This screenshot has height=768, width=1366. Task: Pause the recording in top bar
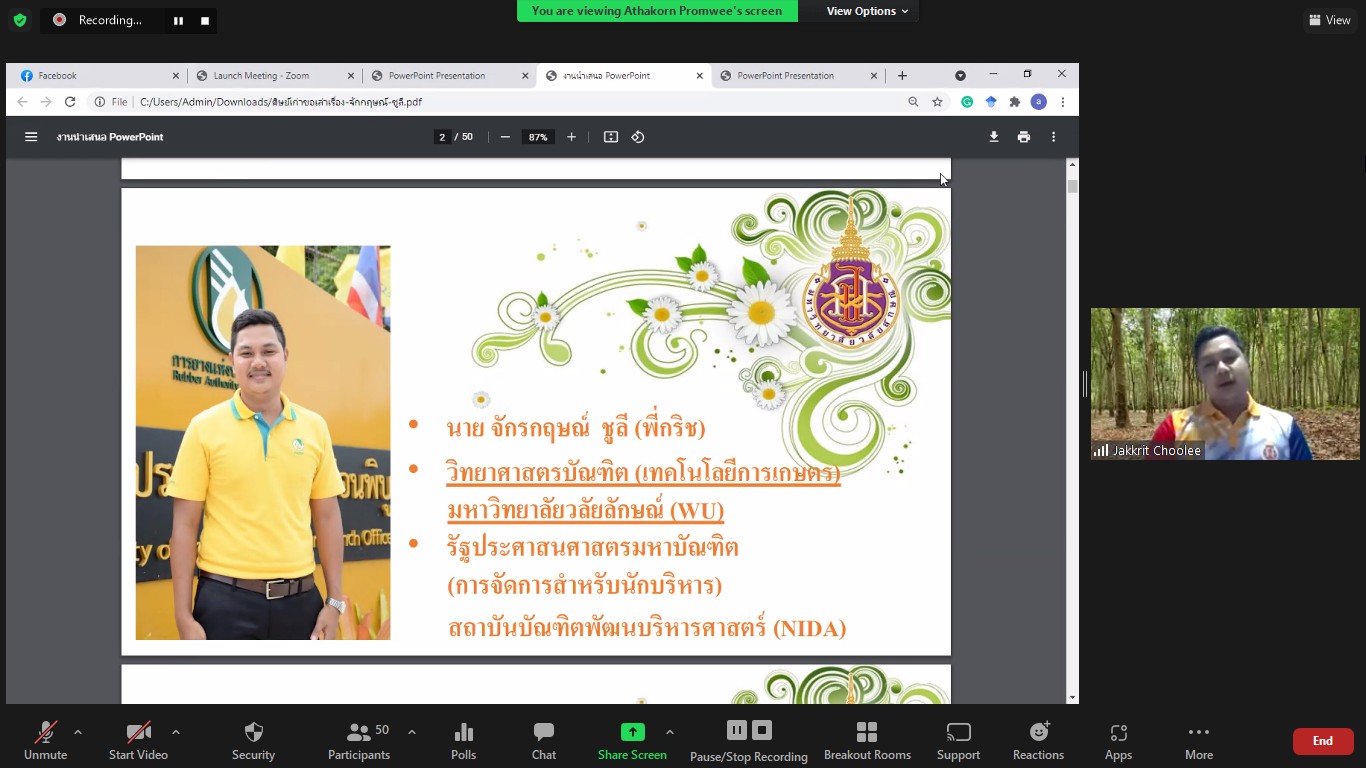click(178, 20)
